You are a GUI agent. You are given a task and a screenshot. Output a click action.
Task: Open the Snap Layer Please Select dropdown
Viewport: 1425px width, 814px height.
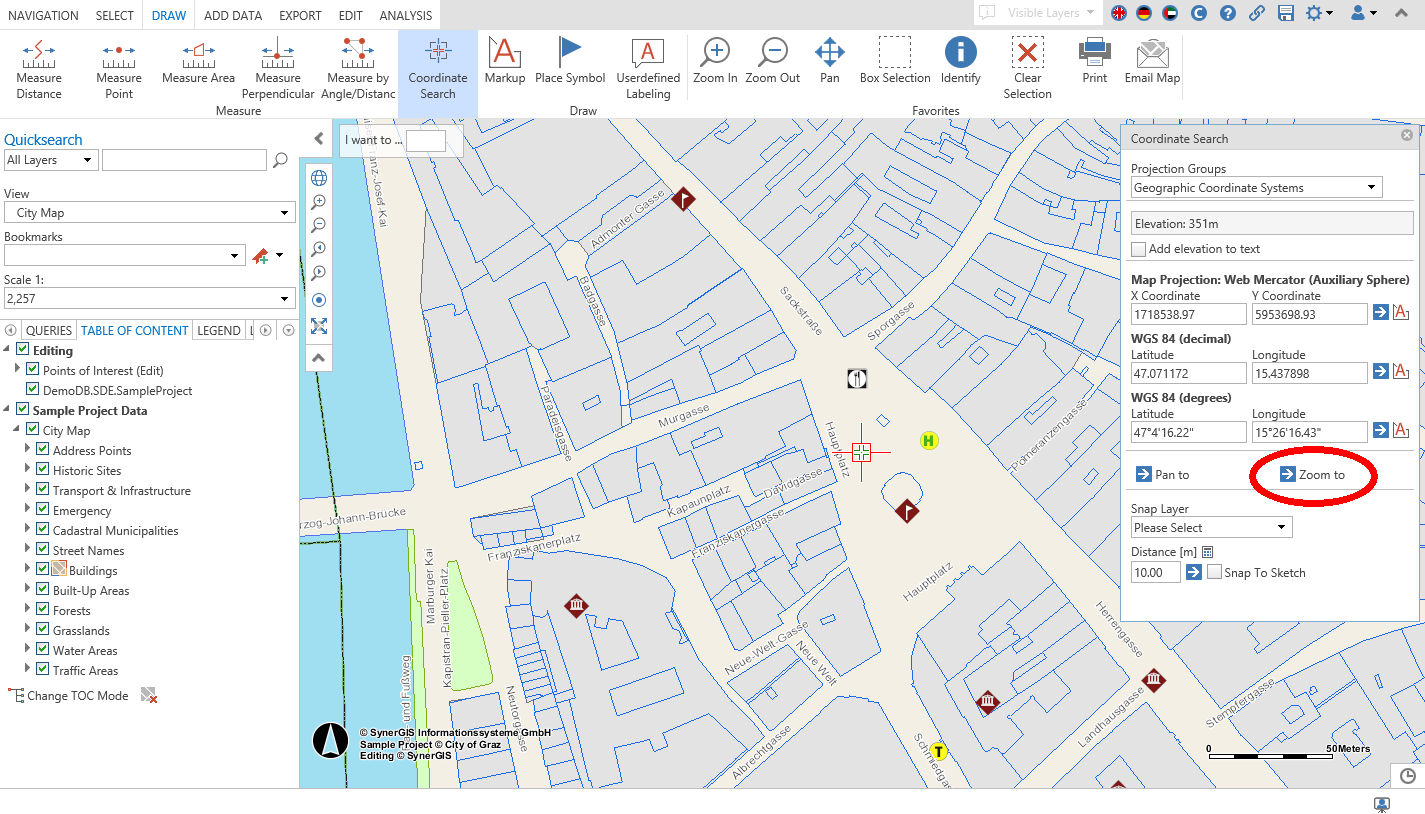1210,527
